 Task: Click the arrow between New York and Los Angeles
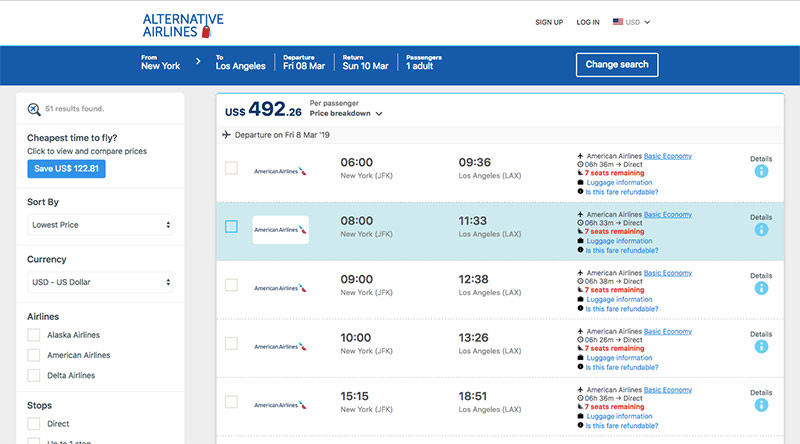(x=198, y=61)
